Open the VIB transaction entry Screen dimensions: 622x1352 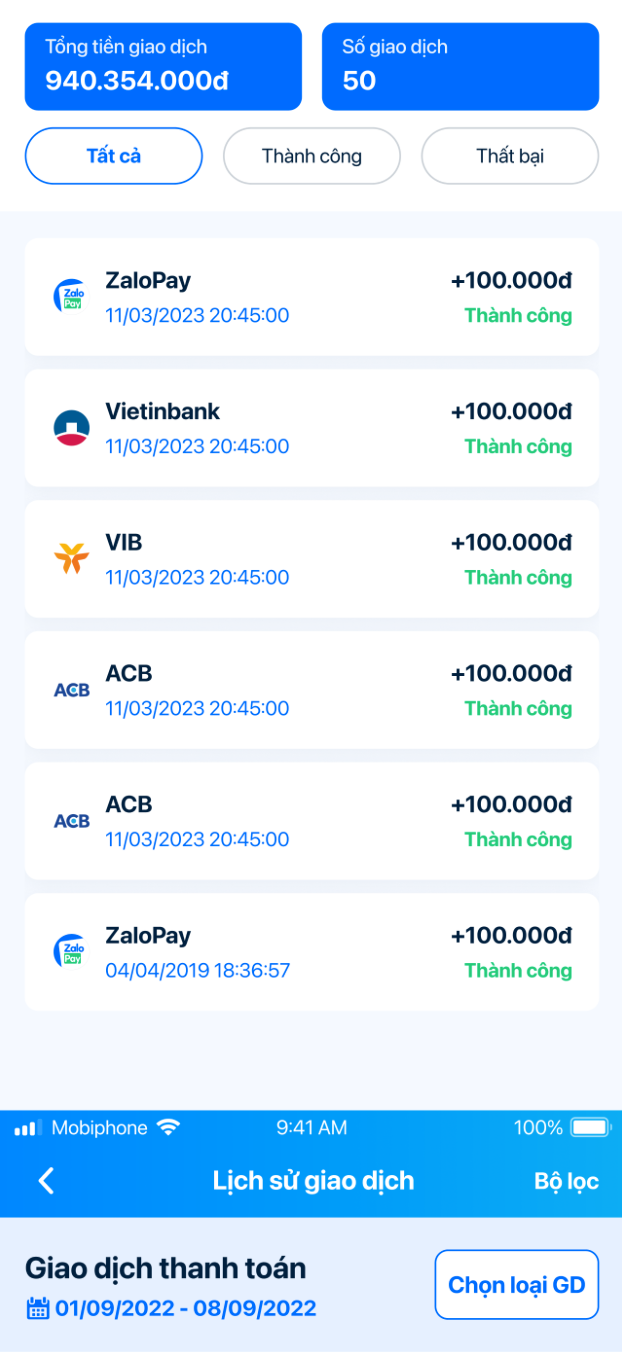pos(312,559)
